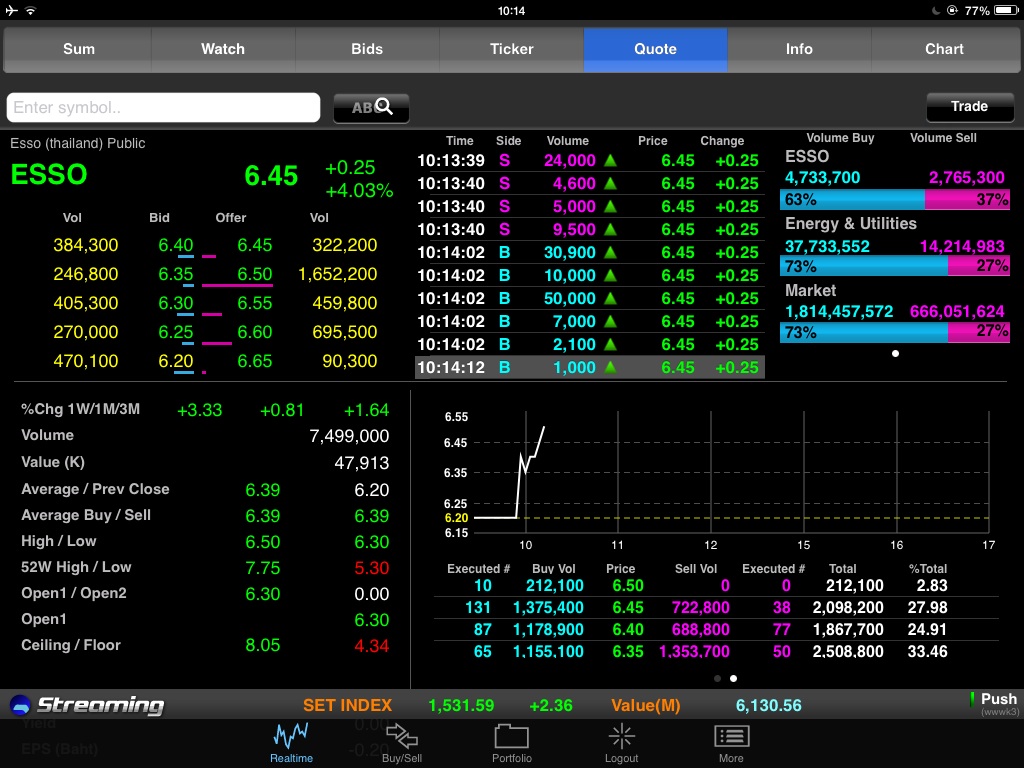Tap the Logout icon
This screenshot has width=1024, height=768.
point(621,738)
